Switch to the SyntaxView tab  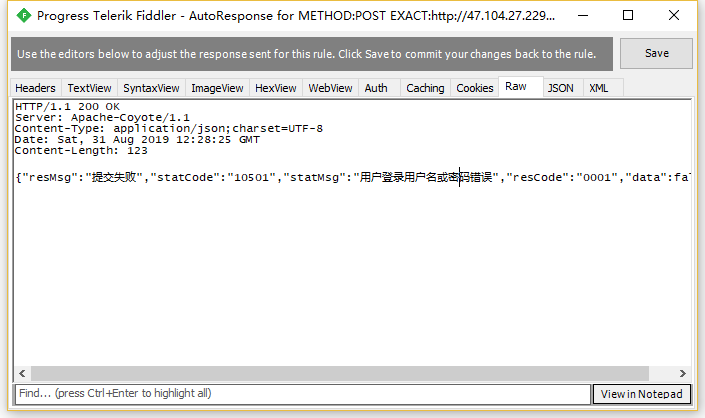pos(151,88)
